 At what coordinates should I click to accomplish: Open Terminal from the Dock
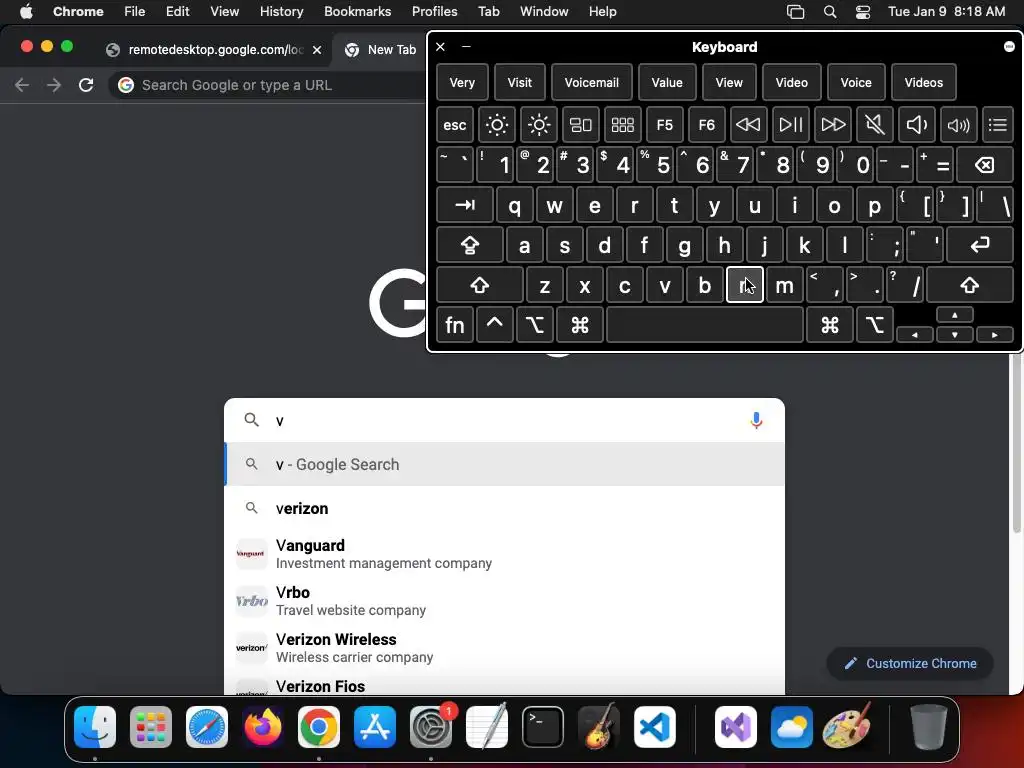point(543,727)
